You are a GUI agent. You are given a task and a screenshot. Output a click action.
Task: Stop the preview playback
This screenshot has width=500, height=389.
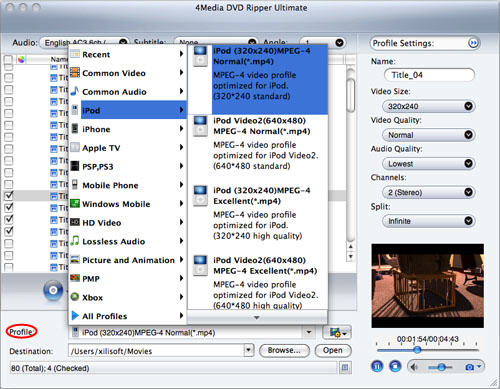(395, 366)
